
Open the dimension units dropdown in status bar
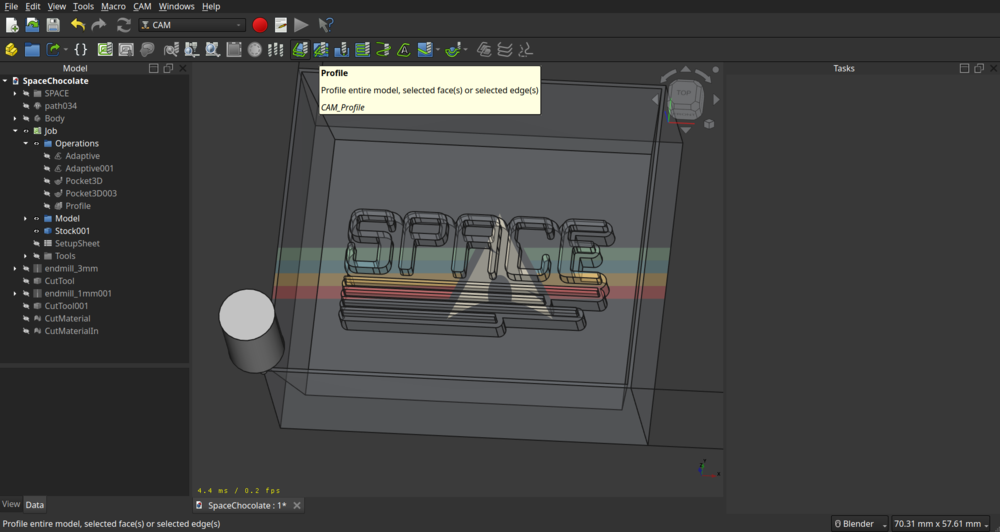(x=940, y=524)
